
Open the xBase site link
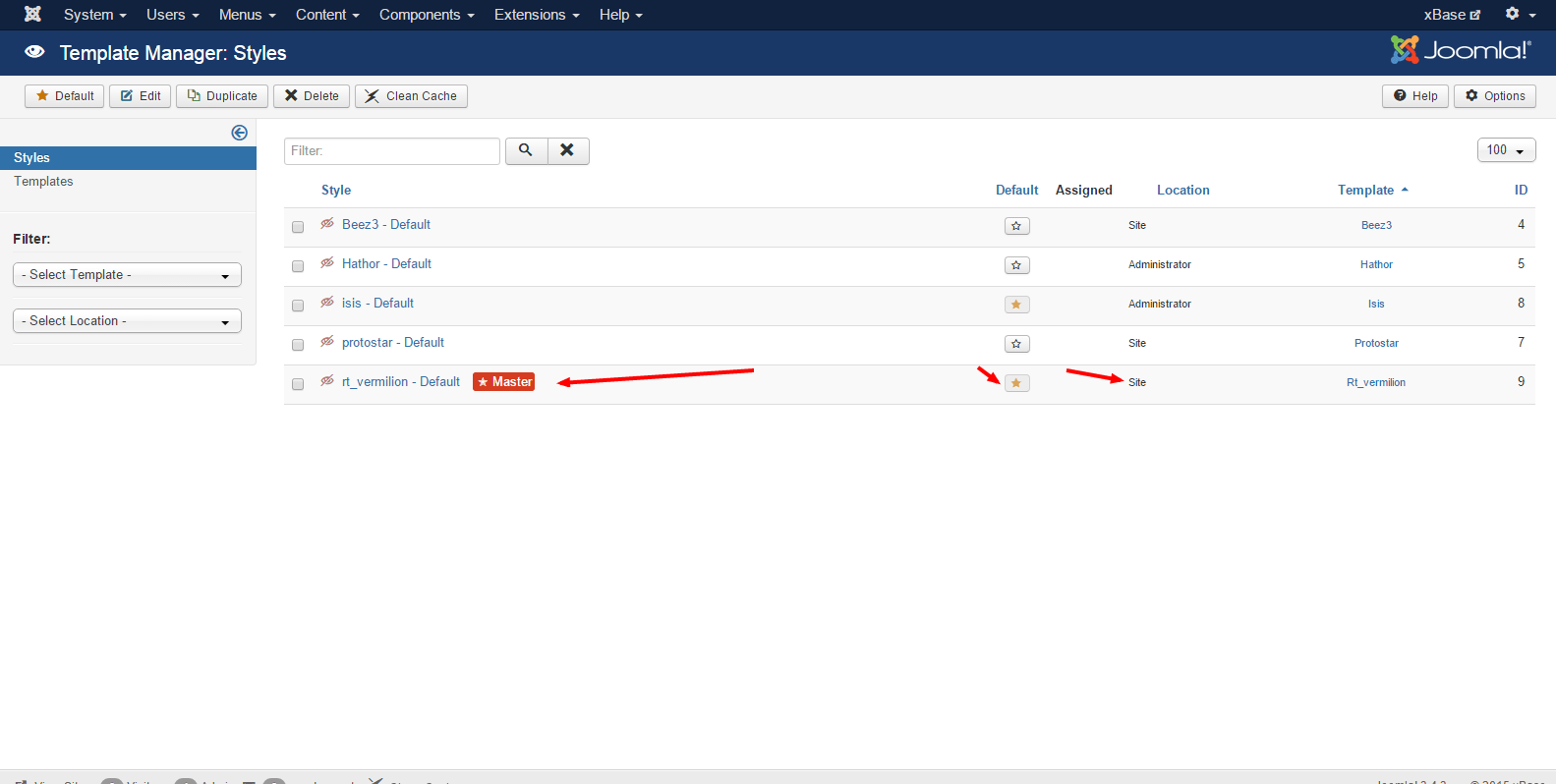pos(1452,15)
